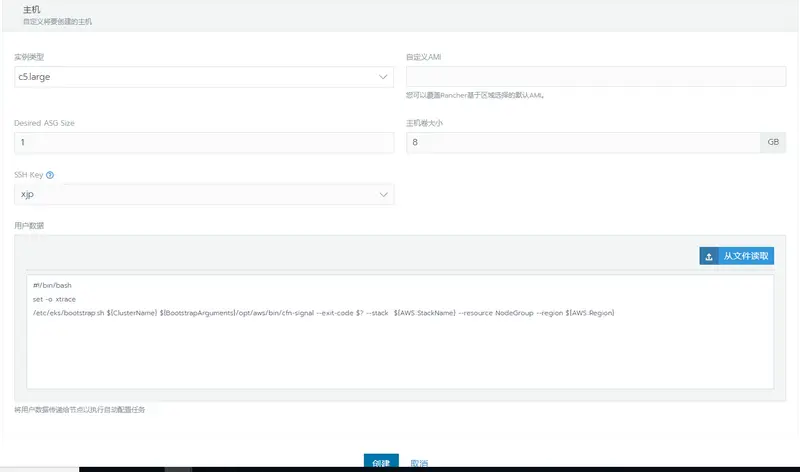Viewport: 800px width, 472px height.
Task: Click the upload icon on read-from-file button
Action: [709, 256]
